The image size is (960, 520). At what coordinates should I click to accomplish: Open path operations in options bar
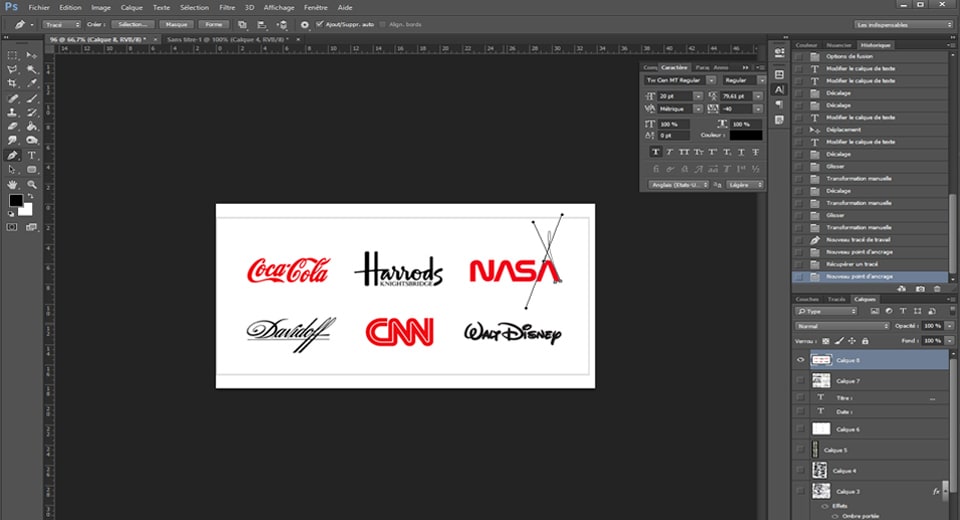tap(242, 24)
